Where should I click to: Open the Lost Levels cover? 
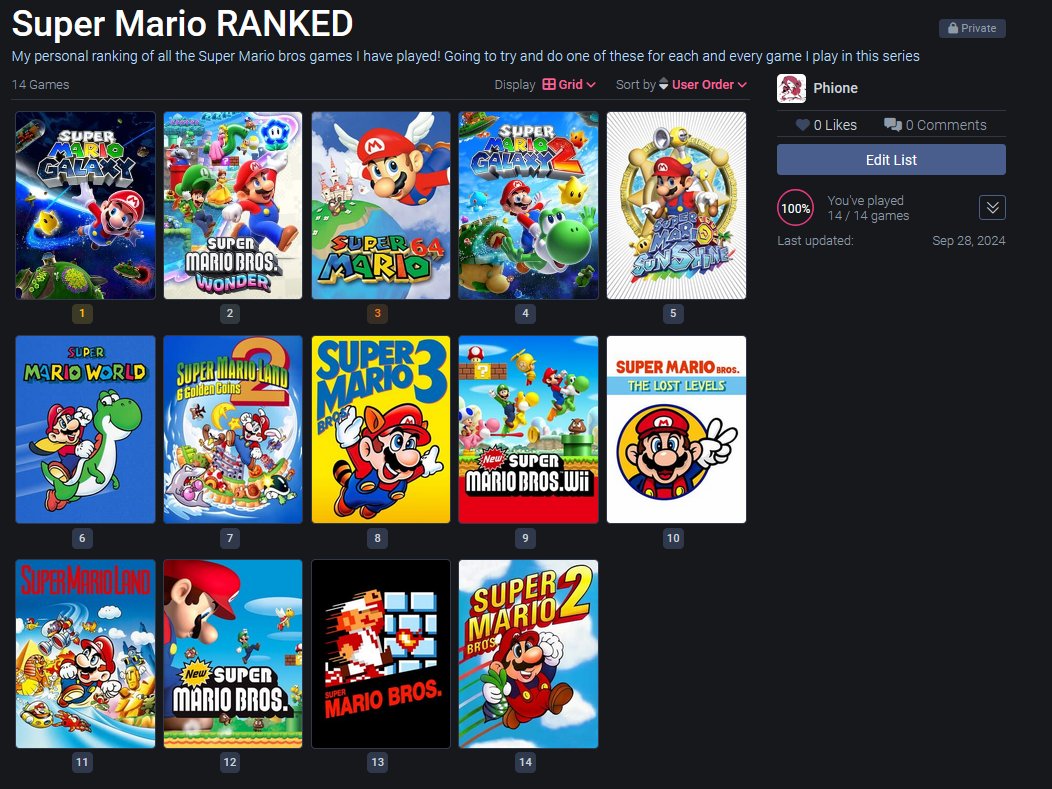pos(676,429)
